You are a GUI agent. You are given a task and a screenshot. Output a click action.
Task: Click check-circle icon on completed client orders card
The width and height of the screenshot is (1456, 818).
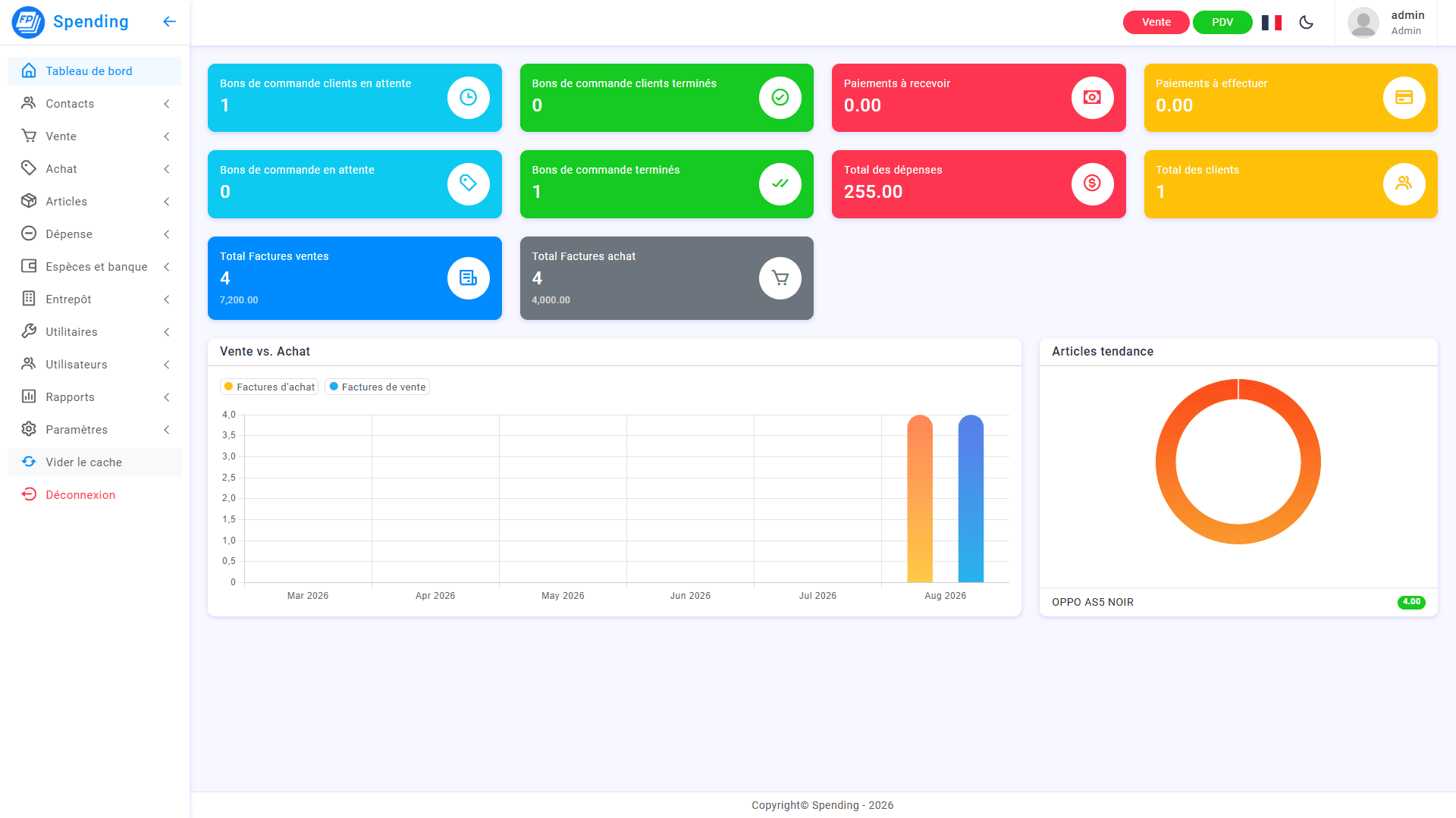[780, 98]
